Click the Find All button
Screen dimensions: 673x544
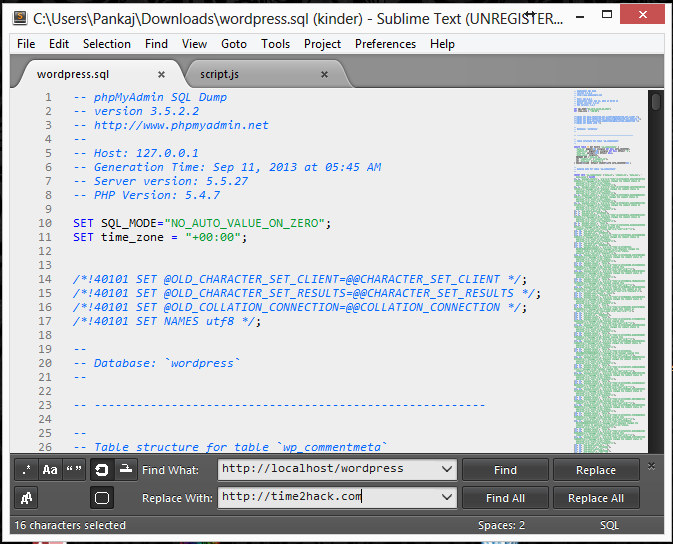pos(505,498)
